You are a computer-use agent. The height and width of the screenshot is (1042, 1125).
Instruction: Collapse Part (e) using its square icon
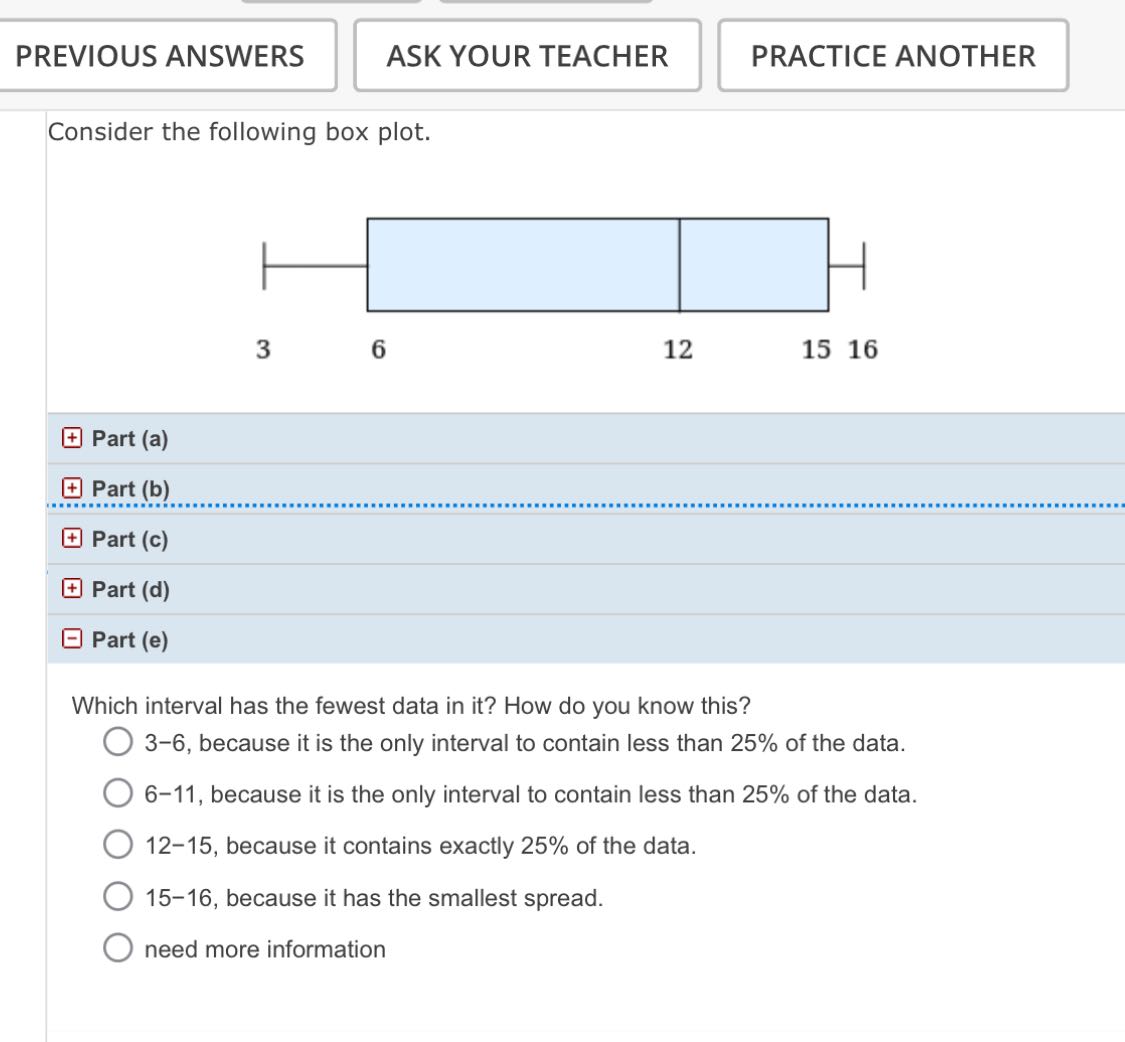(x=69, y=639)
